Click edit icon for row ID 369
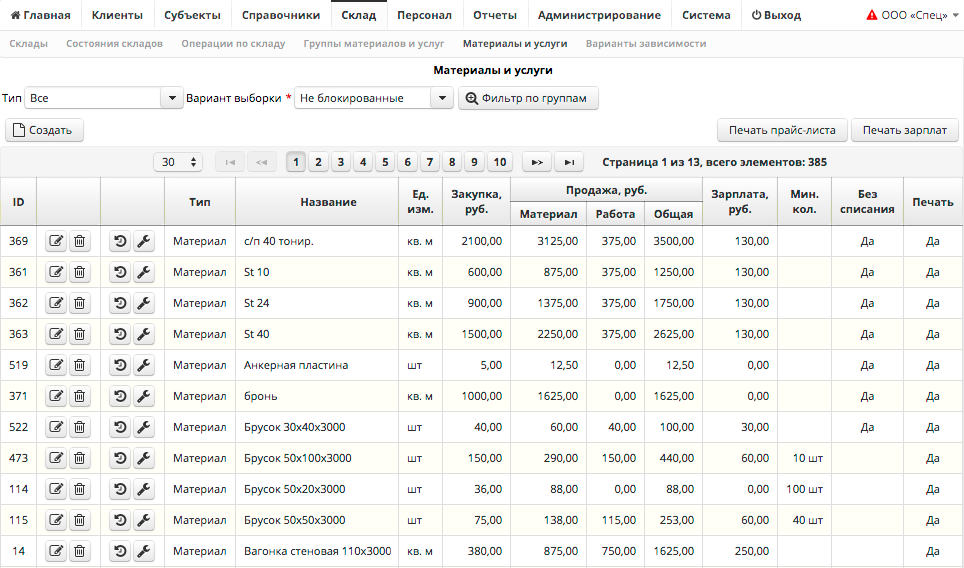 56,241
